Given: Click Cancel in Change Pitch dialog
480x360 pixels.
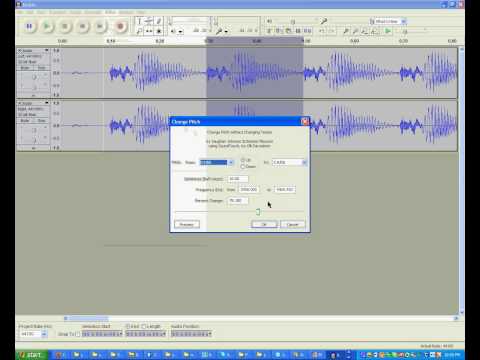Looking at the screenshot, I should [x=292, y=224].
